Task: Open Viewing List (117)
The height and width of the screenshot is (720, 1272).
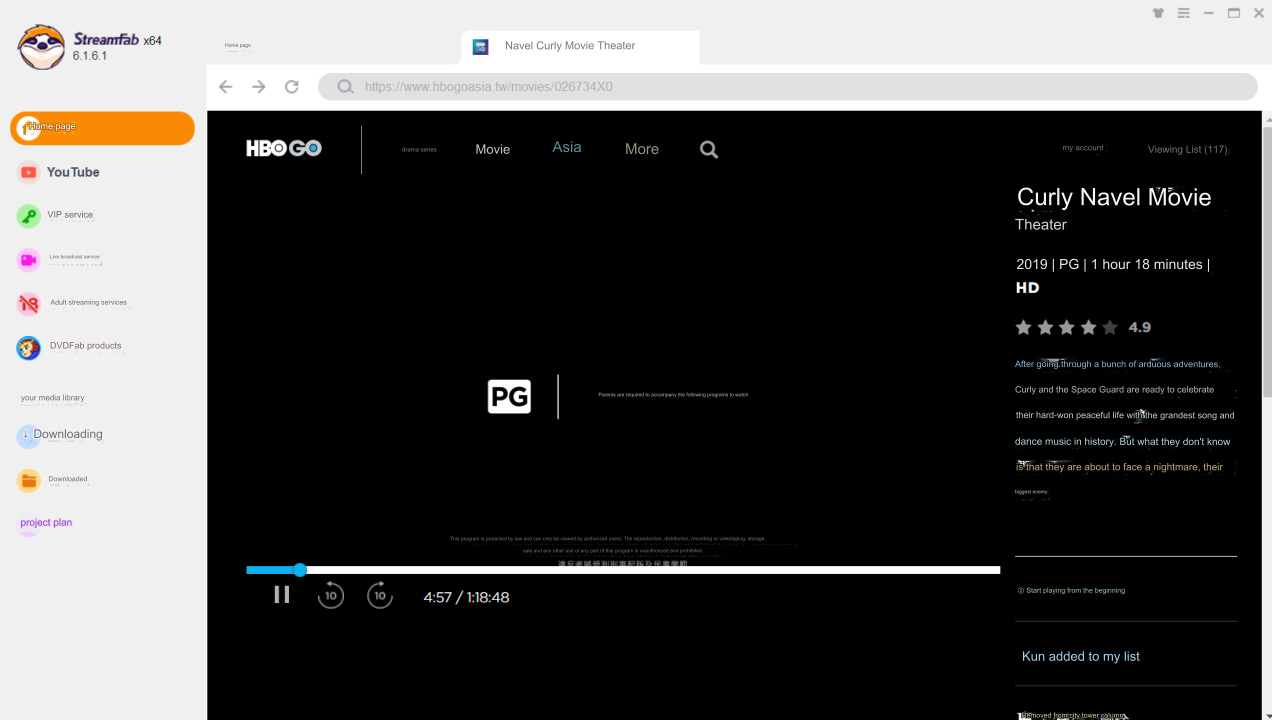Action: pos(1187,149)
